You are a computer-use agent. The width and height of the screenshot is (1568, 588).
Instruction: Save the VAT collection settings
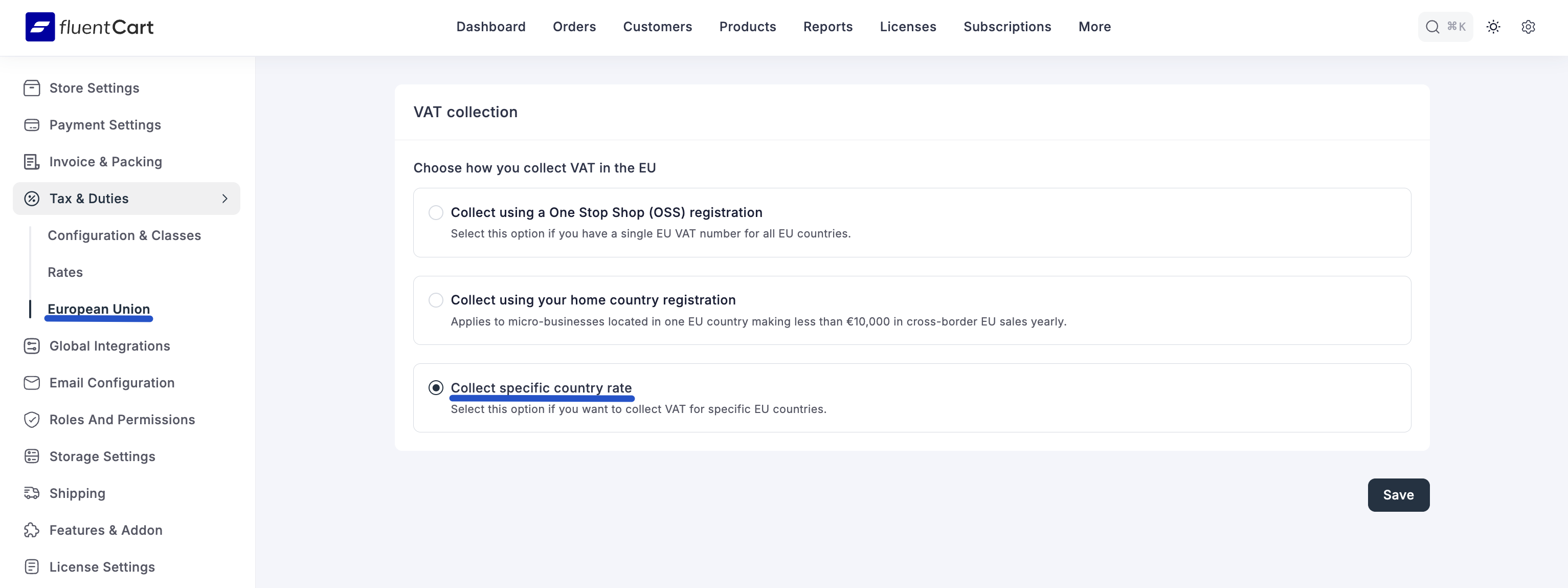click(1398, 495)
